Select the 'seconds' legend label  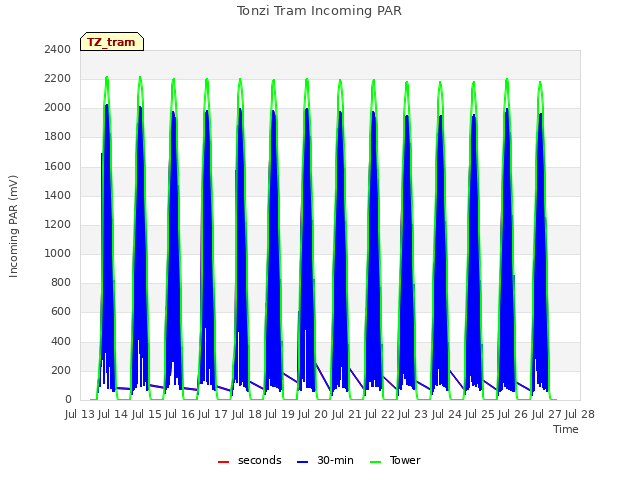[x=260, y=460]
